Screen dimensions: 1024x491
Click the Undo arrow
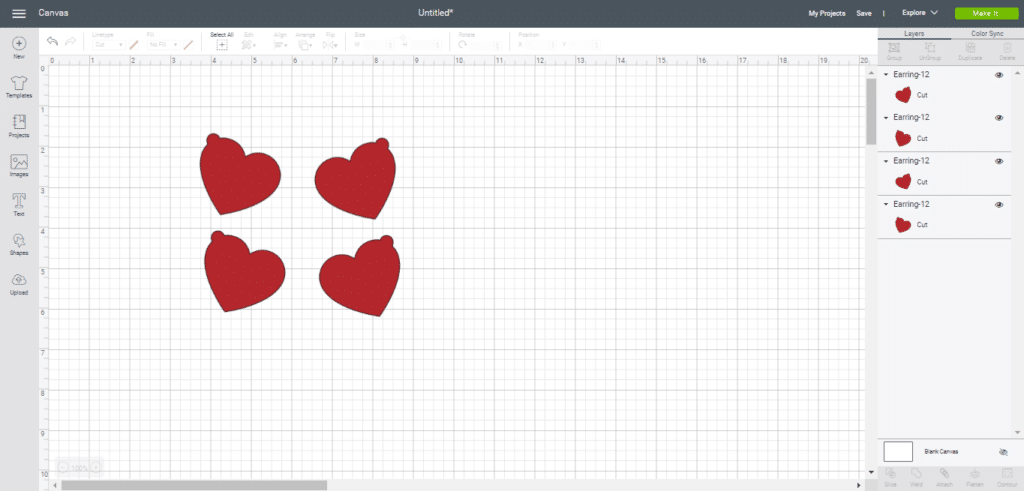pos(52,41)
